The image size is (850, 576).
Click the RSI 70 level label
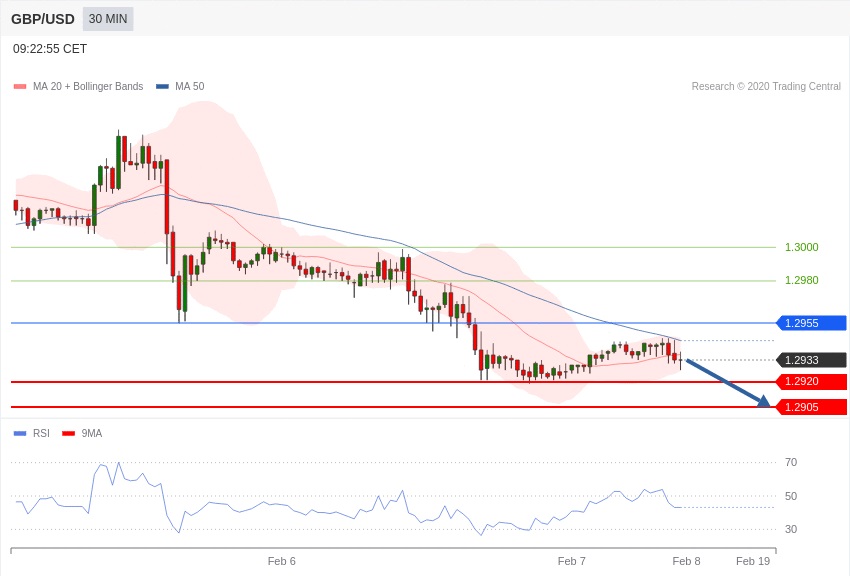[791, 462]
